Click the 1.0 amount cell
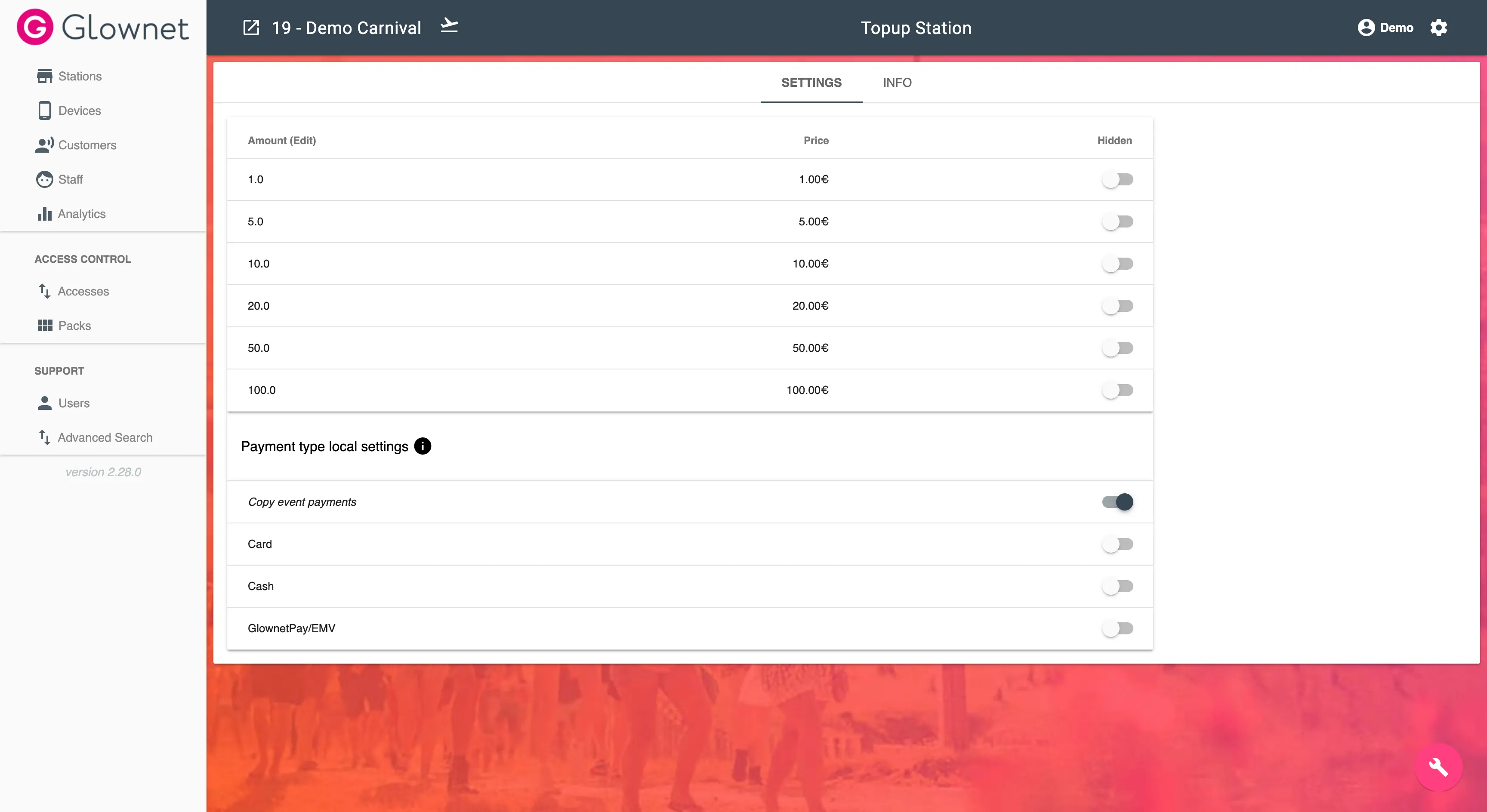 tap(255, 179)
